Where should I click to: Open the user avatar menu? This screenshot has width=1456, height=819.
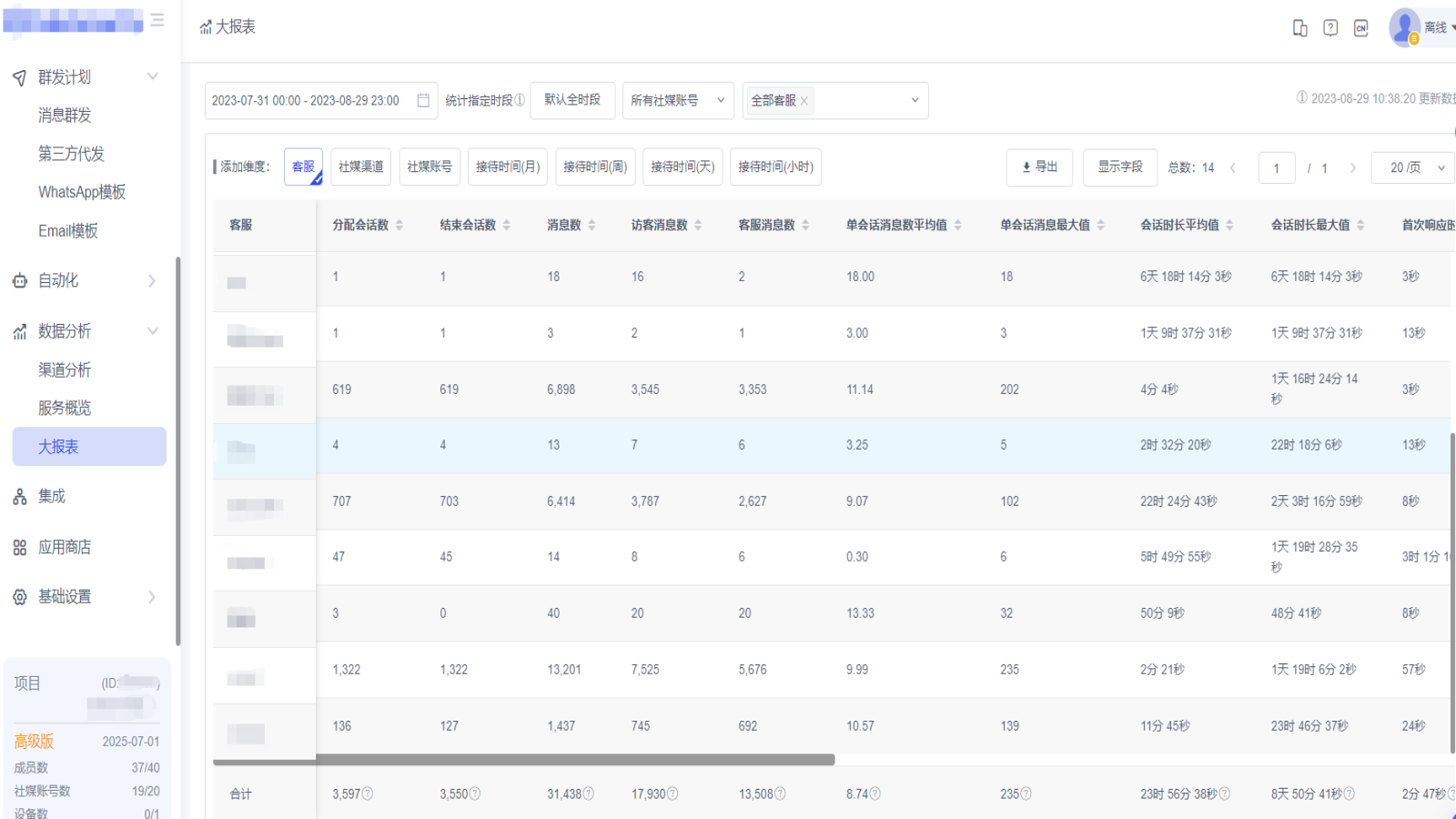[x=1404, y=27]
